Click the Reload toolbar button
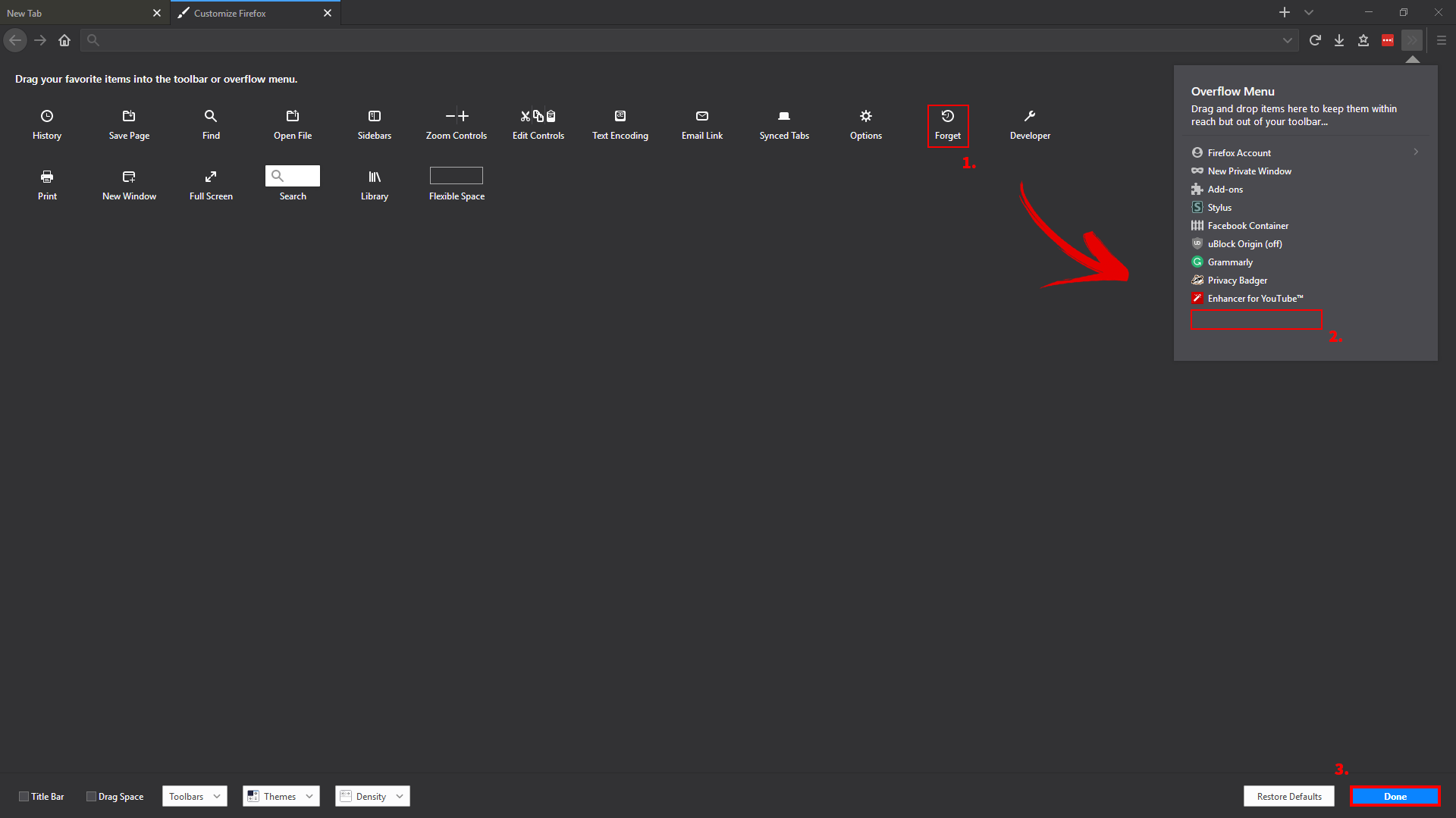The image size is (1456, 818). [x=1315, y=40]
